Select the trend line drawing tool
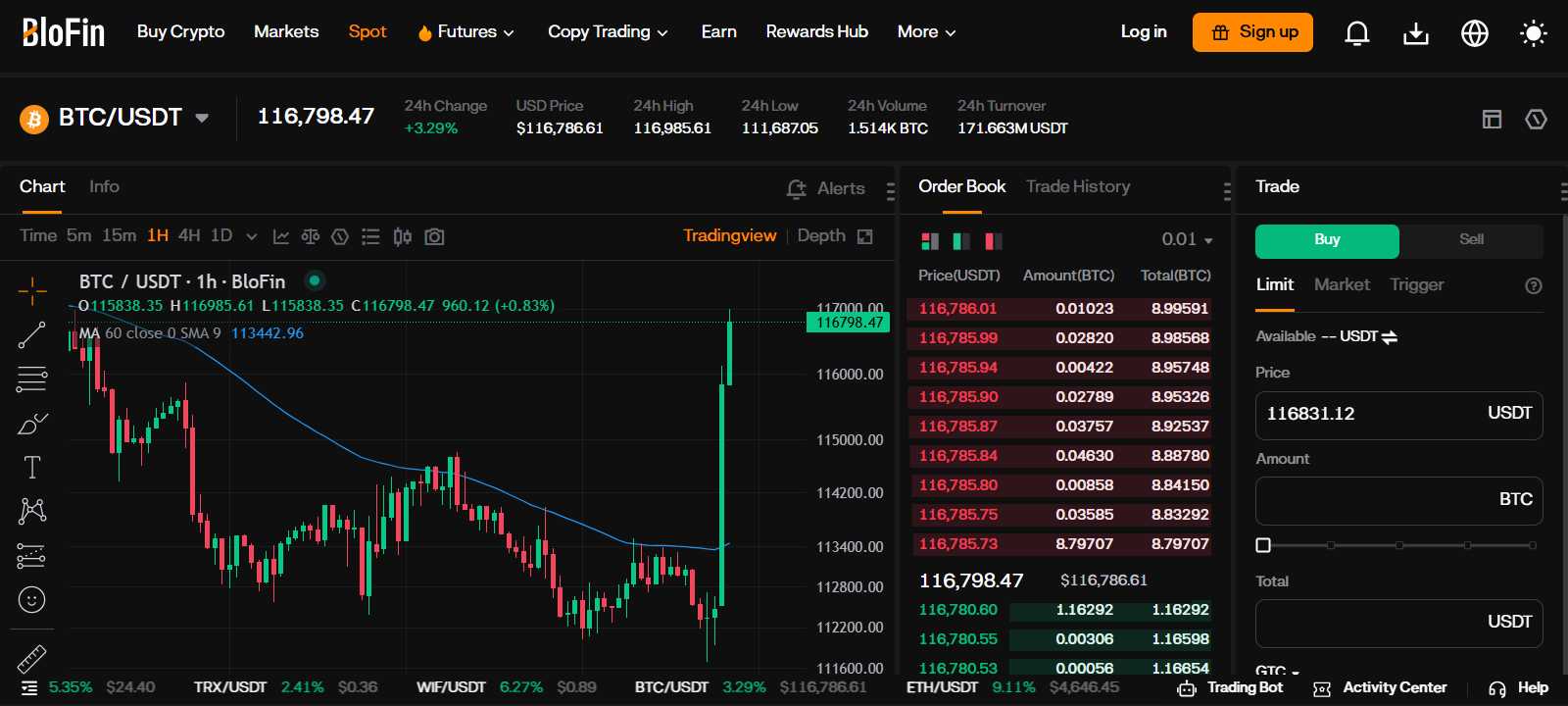 click(31, 335)
